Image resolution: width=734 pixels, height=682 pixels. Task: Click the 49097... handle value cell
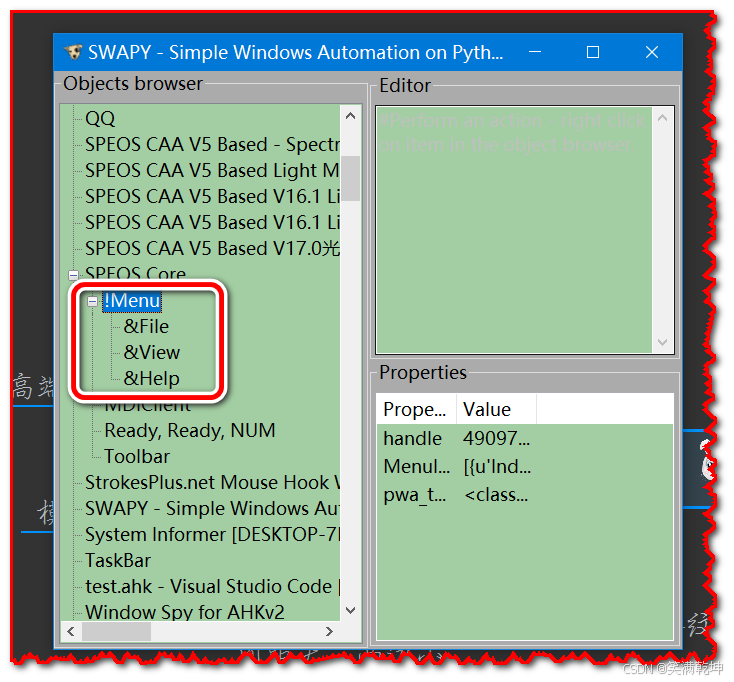pyautogui.click(x=497, y=439)
